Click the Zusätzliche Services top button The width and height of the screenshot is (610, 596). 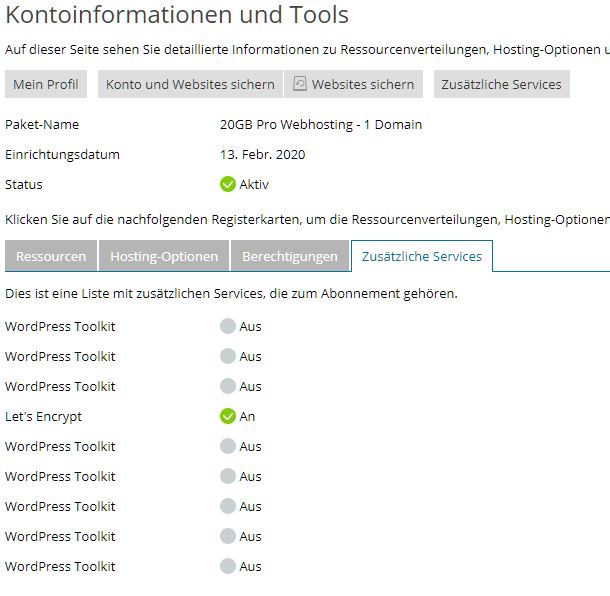pyautogui.click(x=501, y=84)
